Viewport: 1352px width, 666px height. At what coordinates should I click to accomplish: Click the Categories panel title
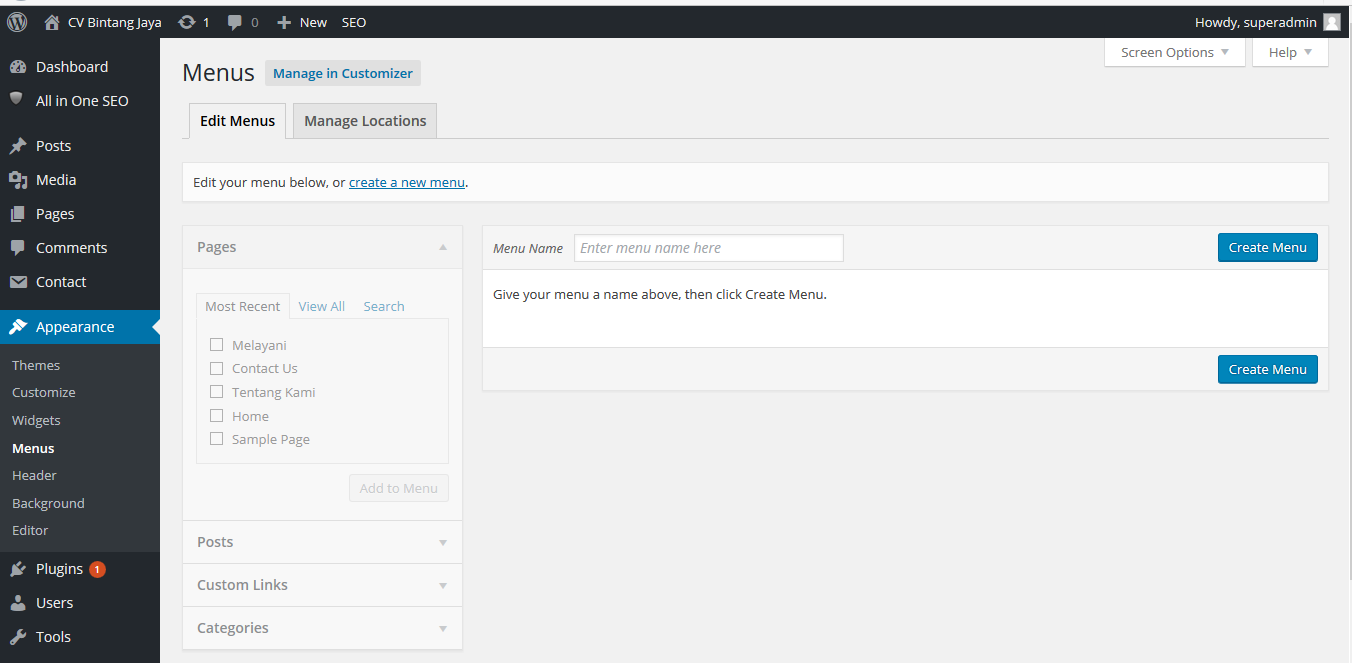click(233, 628)
